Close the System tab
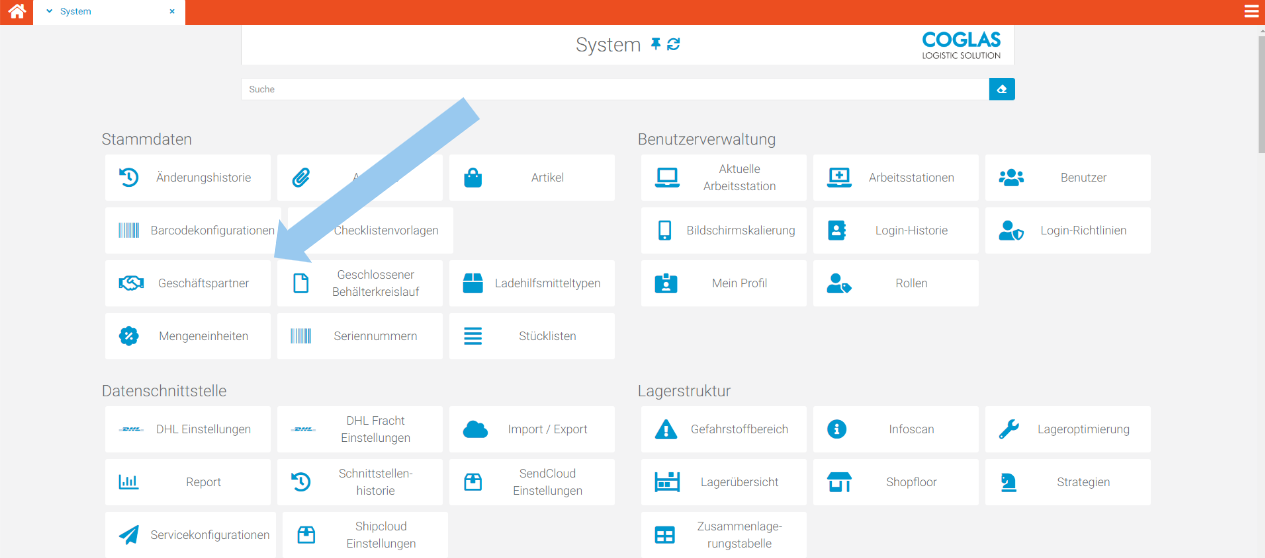The height and width of the screenshot is (558, 1265). click(x=172, y=12)
